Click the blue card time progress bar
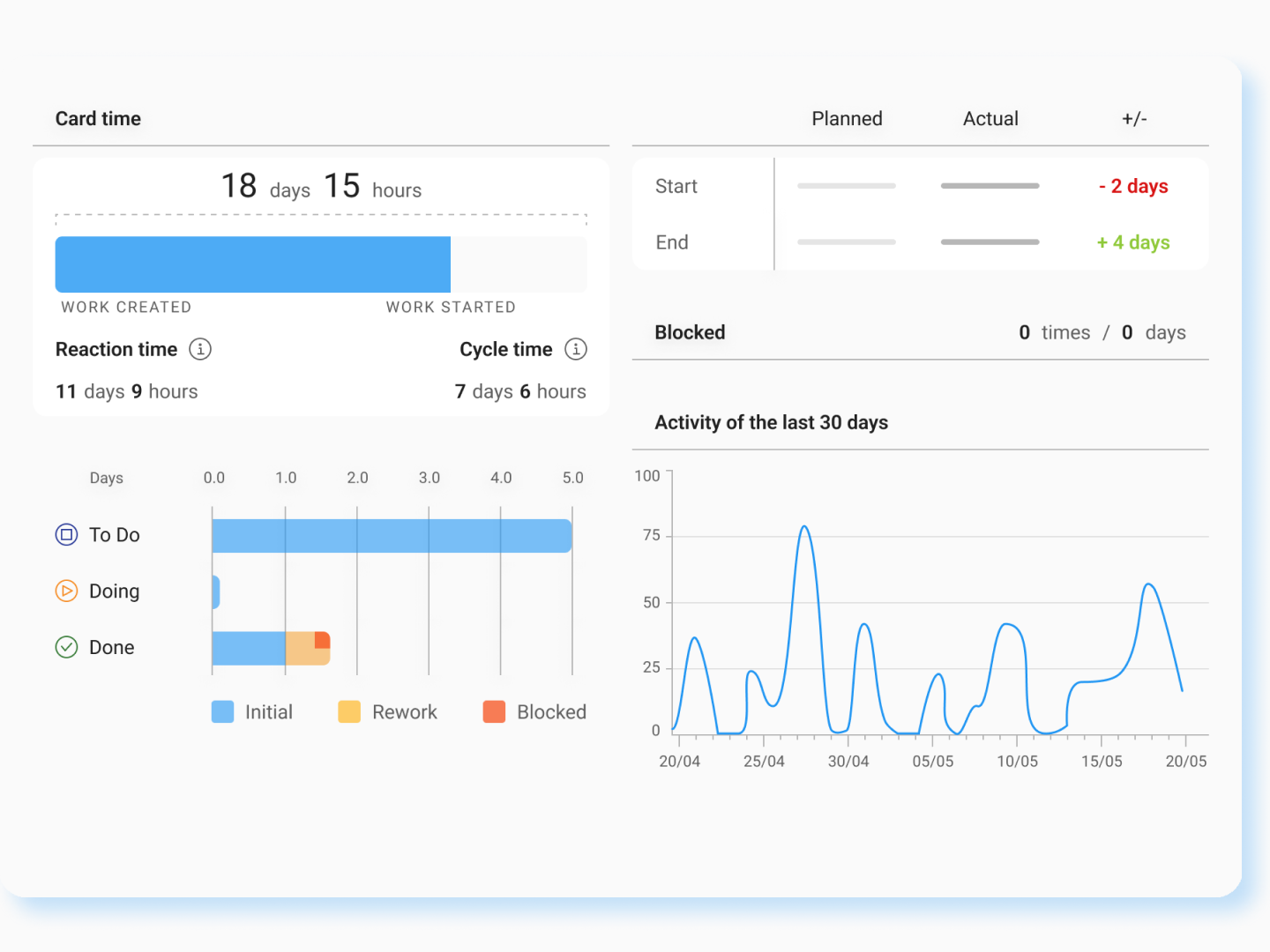 (x=253, y=264)
